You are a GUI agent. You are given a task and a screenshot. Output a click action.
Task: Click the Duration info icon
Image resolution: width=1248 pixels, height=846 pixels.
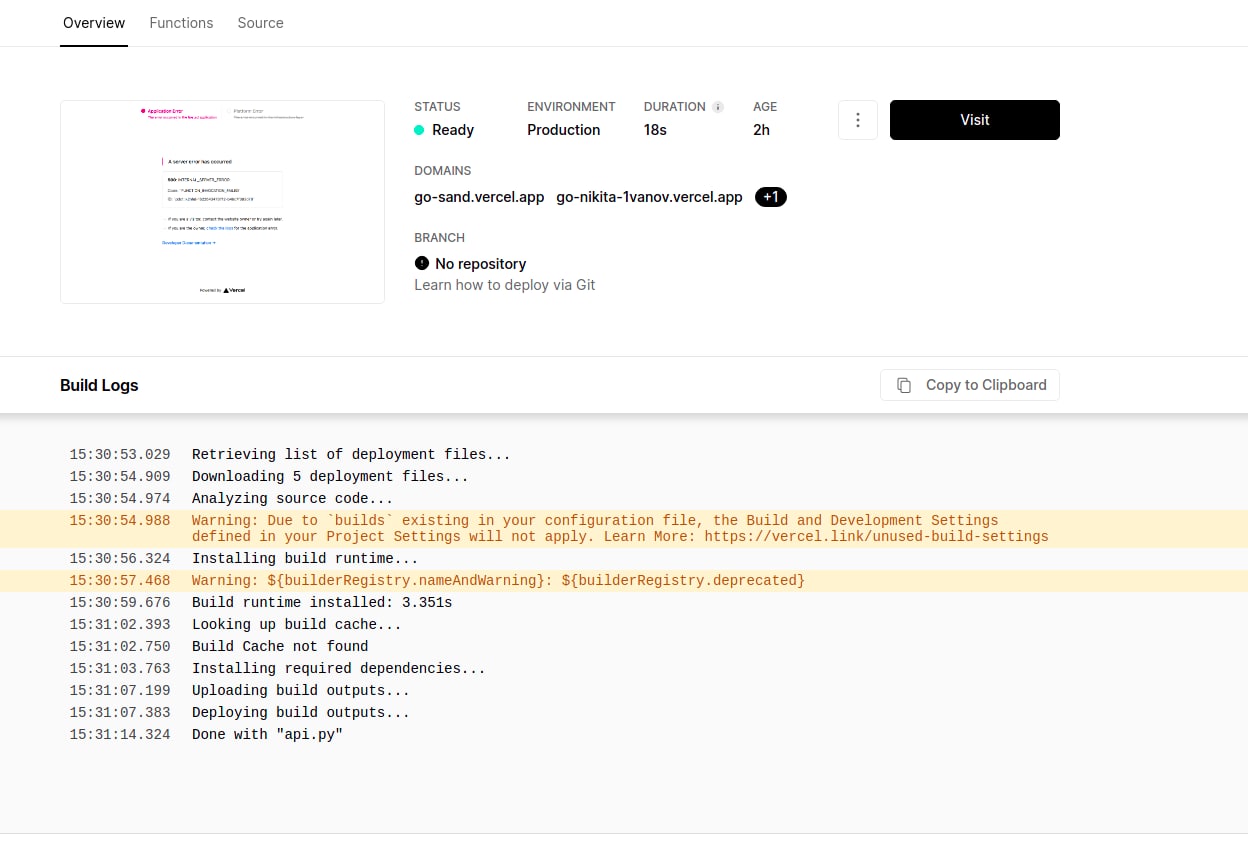718,107
